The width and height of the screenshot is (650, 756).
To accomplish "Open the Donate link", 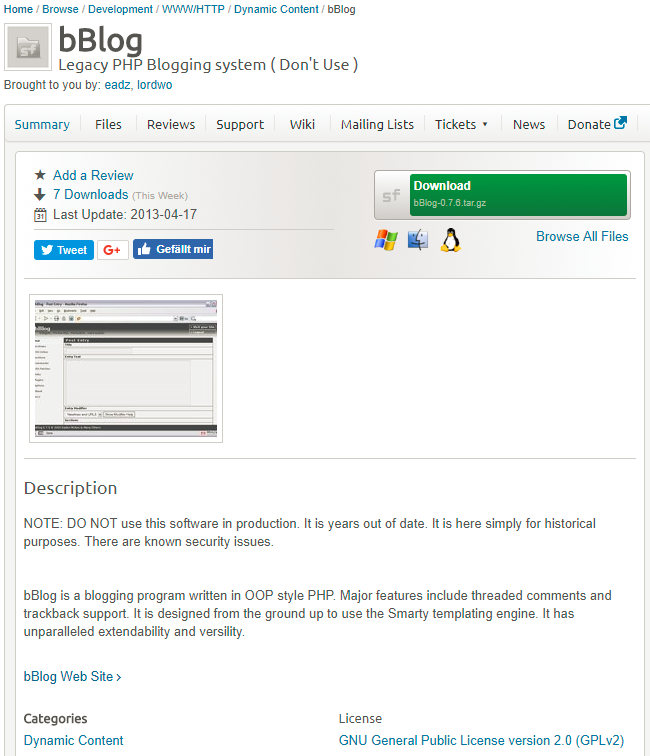I will (x=589, y=124).
